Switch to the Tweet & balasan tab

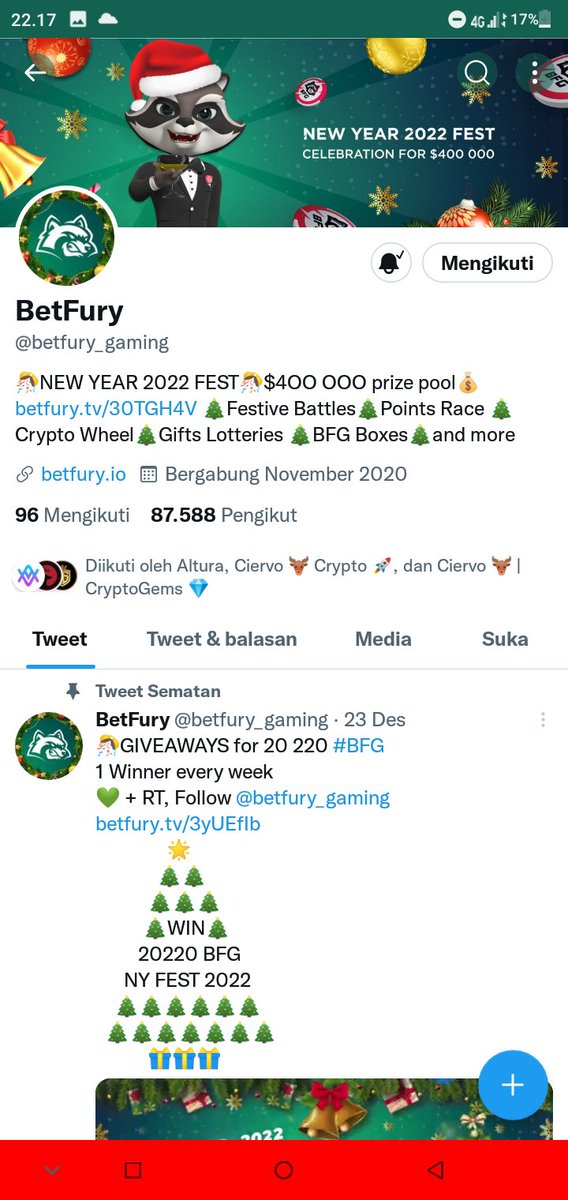(221, 639)
